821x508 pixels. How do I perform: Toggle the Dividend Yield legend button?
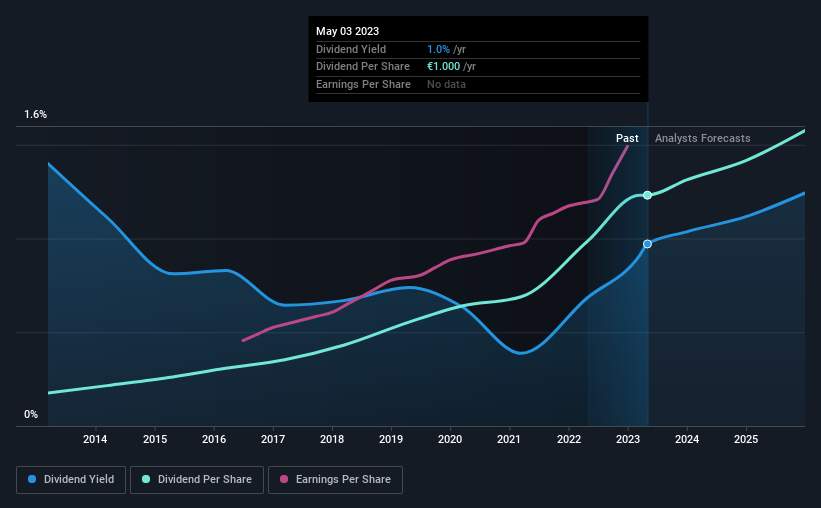point(71,480)
